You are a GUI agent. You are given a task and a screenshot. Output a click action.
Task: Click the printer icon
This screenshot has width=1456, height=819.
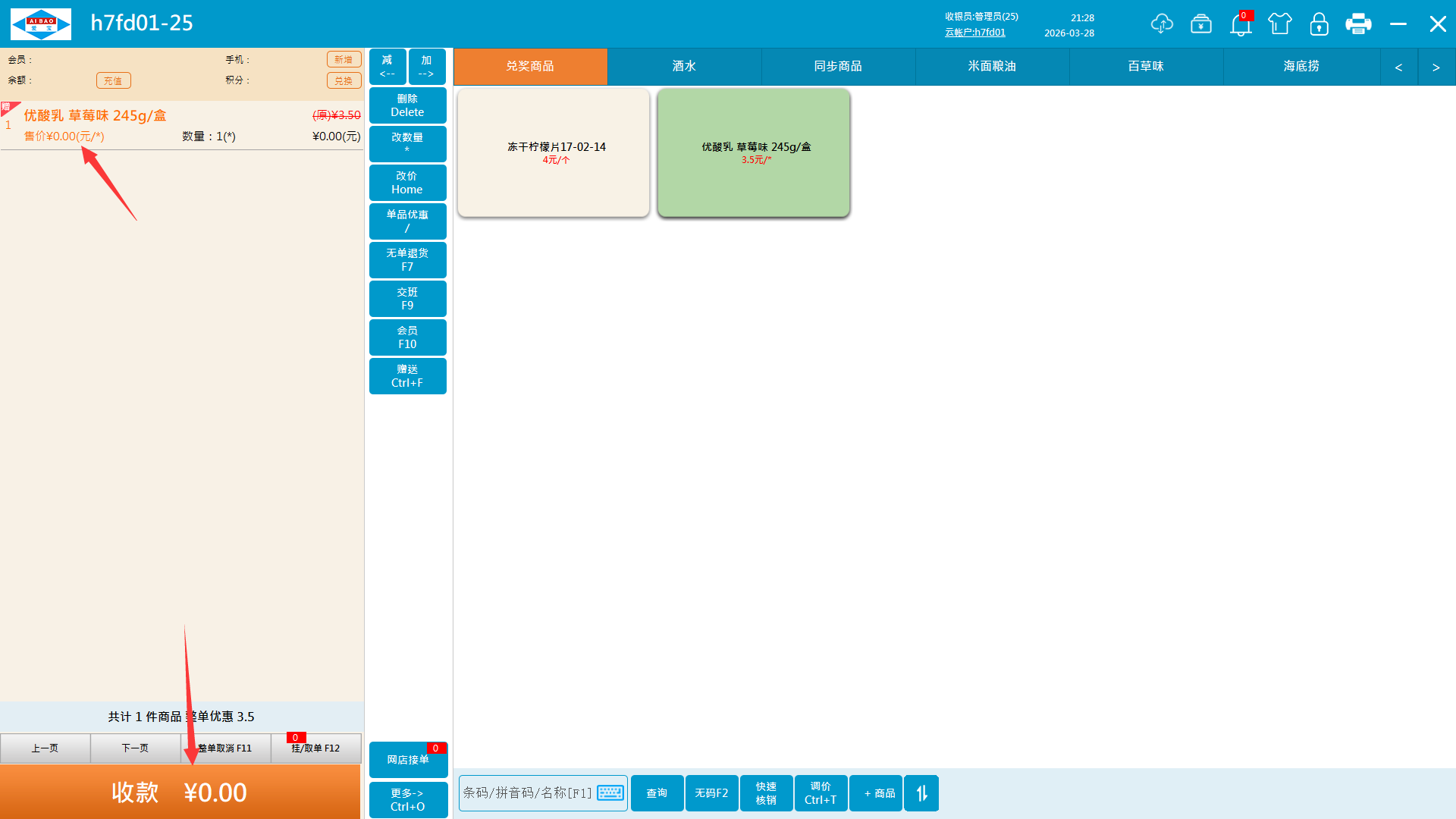[x=1358, y=24]
